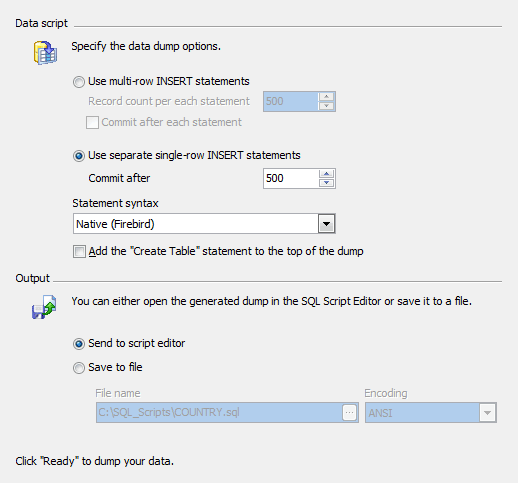
Task: Click the Native (Firebird) combo box
Action: tap(204, 224)
